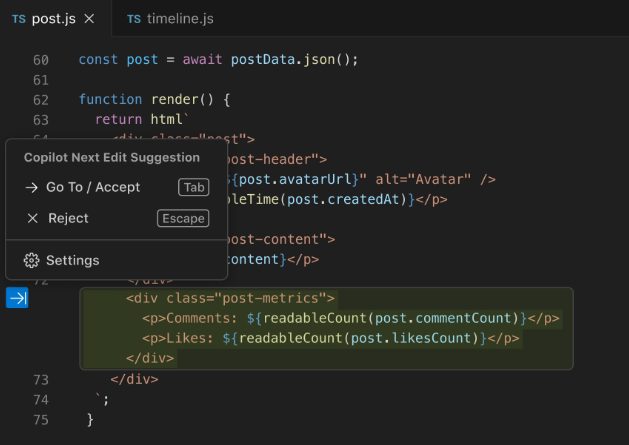Close the post.js tab
Screen dimensions: 629x445
tap(89, 18)
